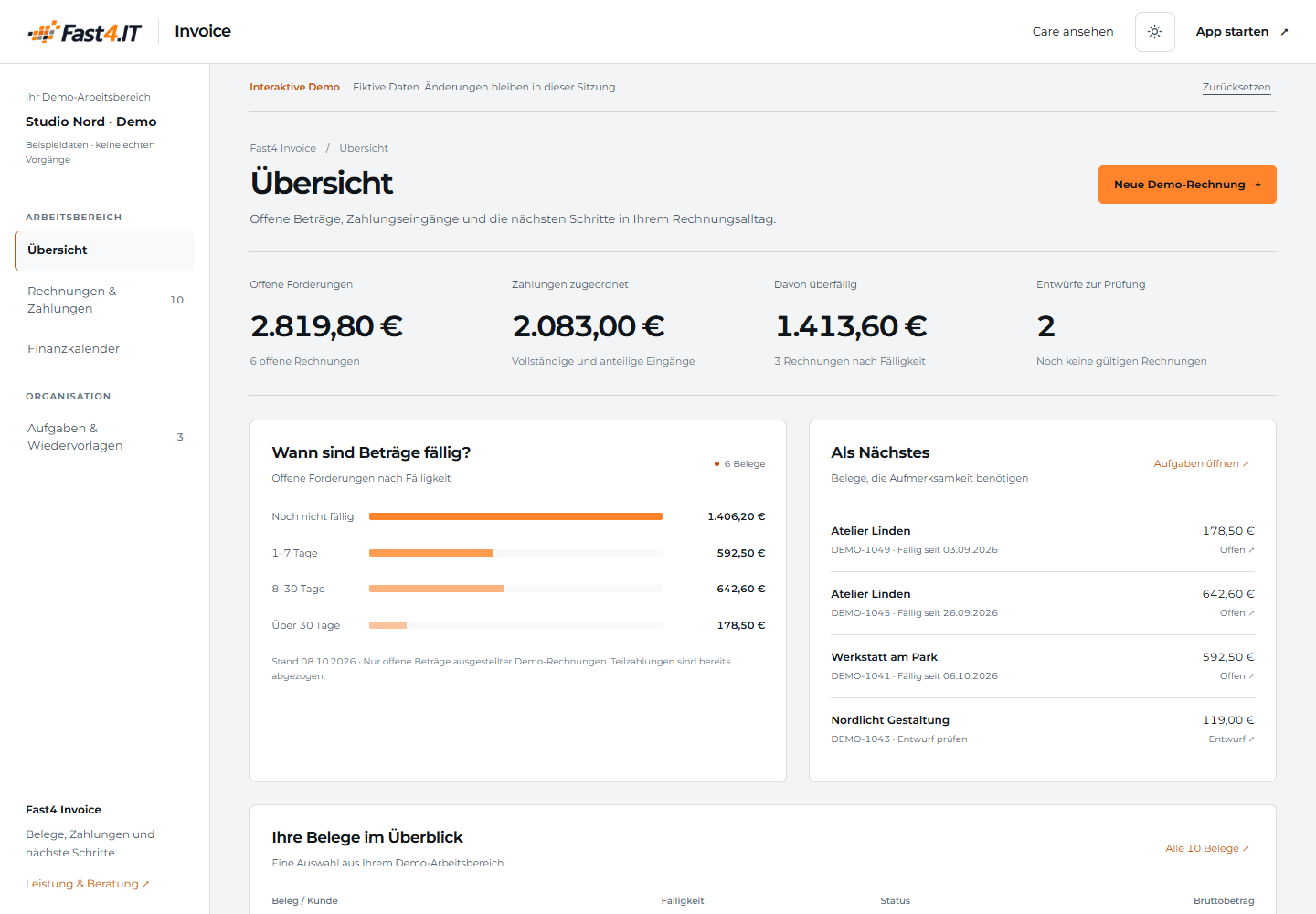
Task: Click the Studio Nord · Demo workspace name
Action: (91, 122)
